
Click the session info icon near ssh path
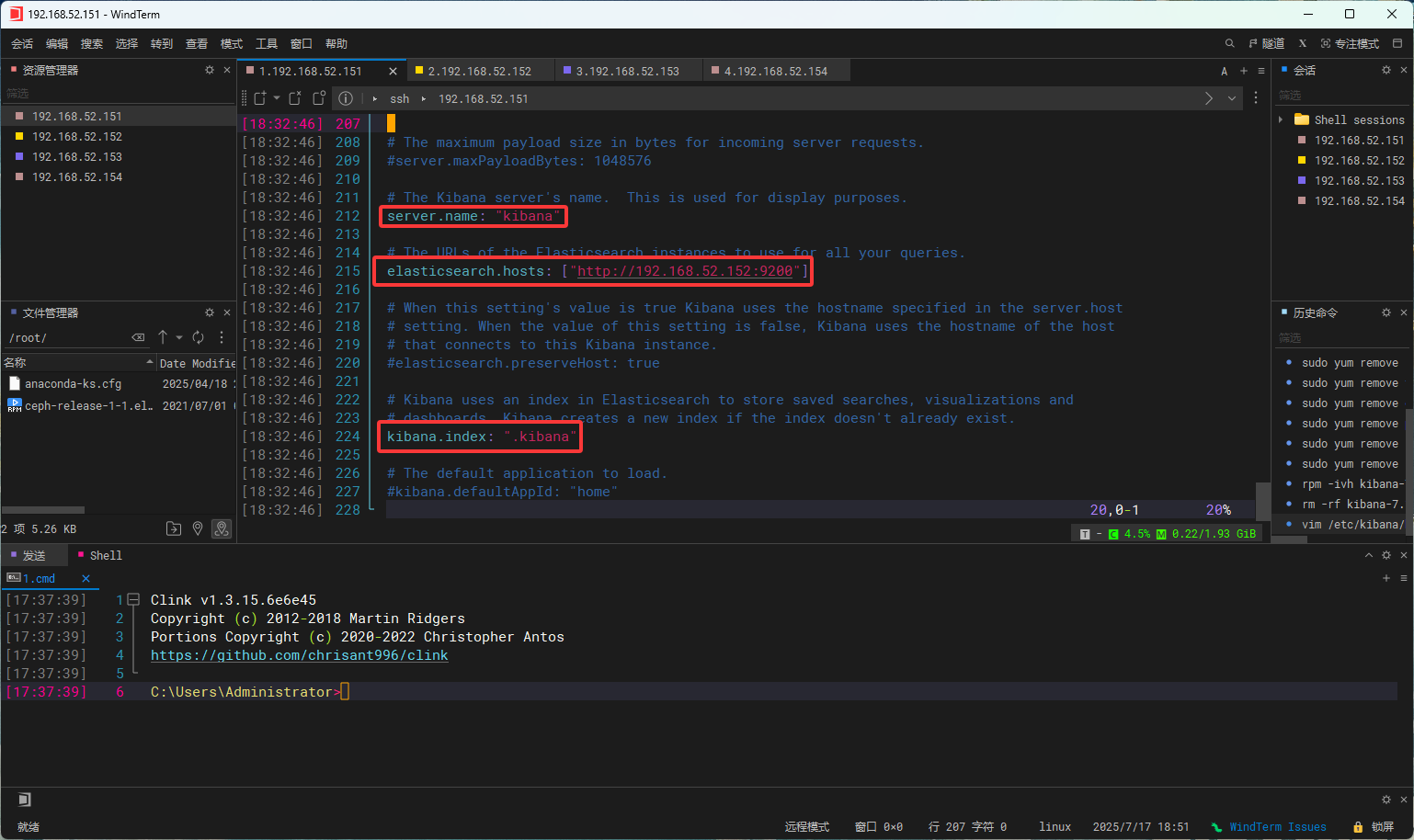(x=345, y=98)
